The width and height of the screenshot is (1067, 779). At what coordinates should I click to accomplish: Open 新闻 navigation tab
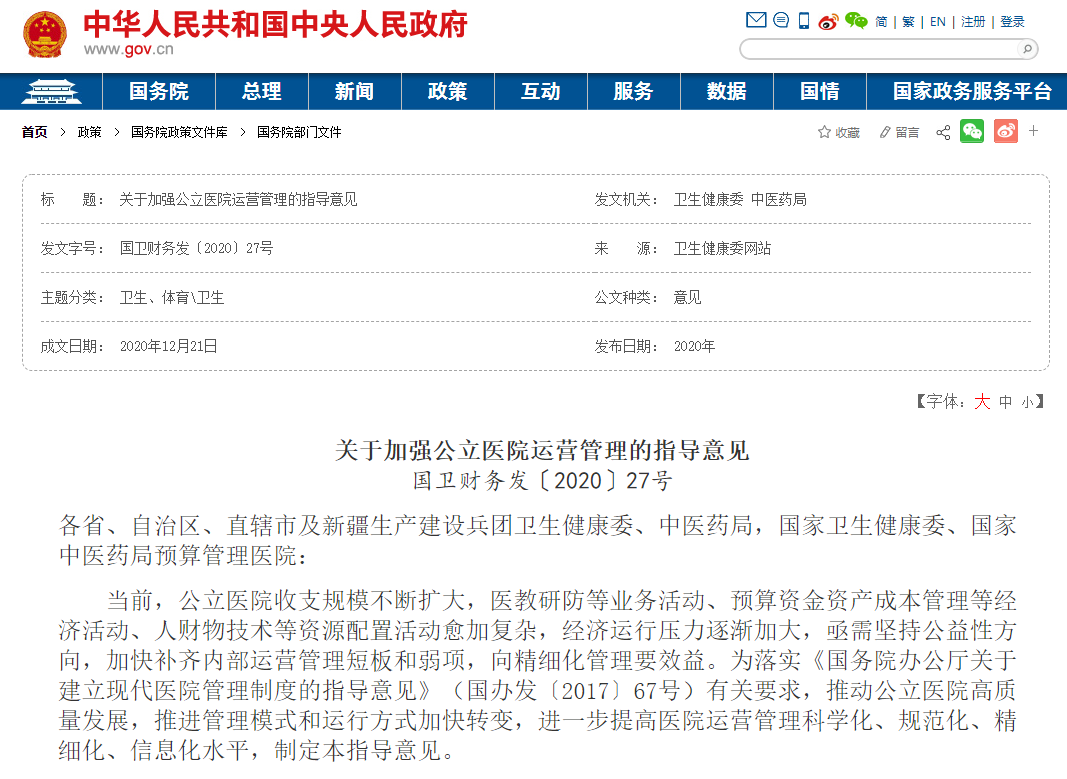pos(355,91)
